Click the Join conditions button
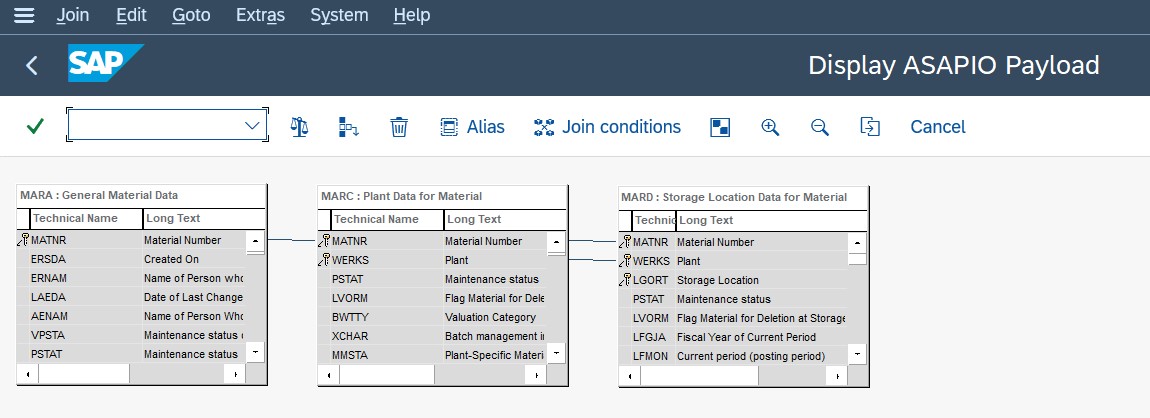Viewport: 1150px width, 418px height. [x=607, y=127]
